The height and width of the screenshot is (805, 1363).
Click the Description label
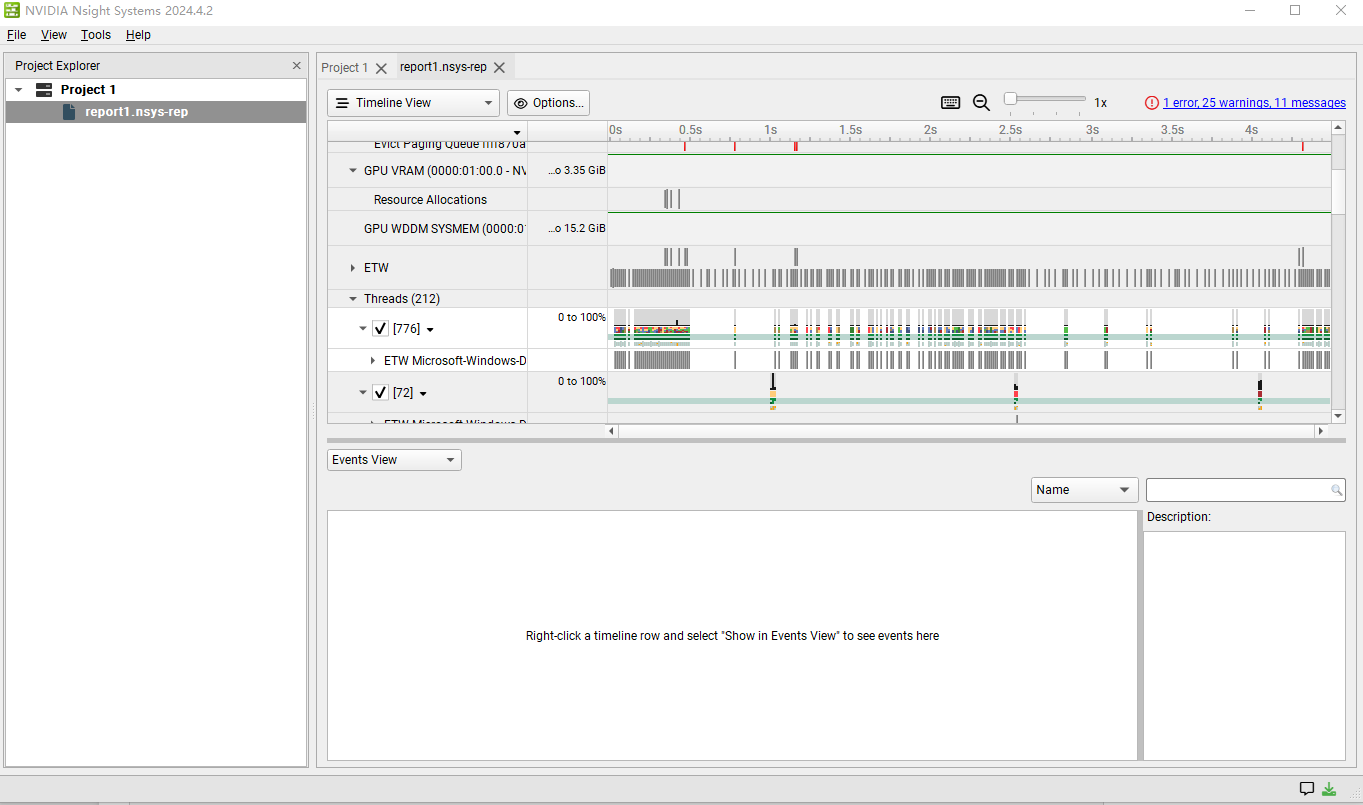point(1179,517)
